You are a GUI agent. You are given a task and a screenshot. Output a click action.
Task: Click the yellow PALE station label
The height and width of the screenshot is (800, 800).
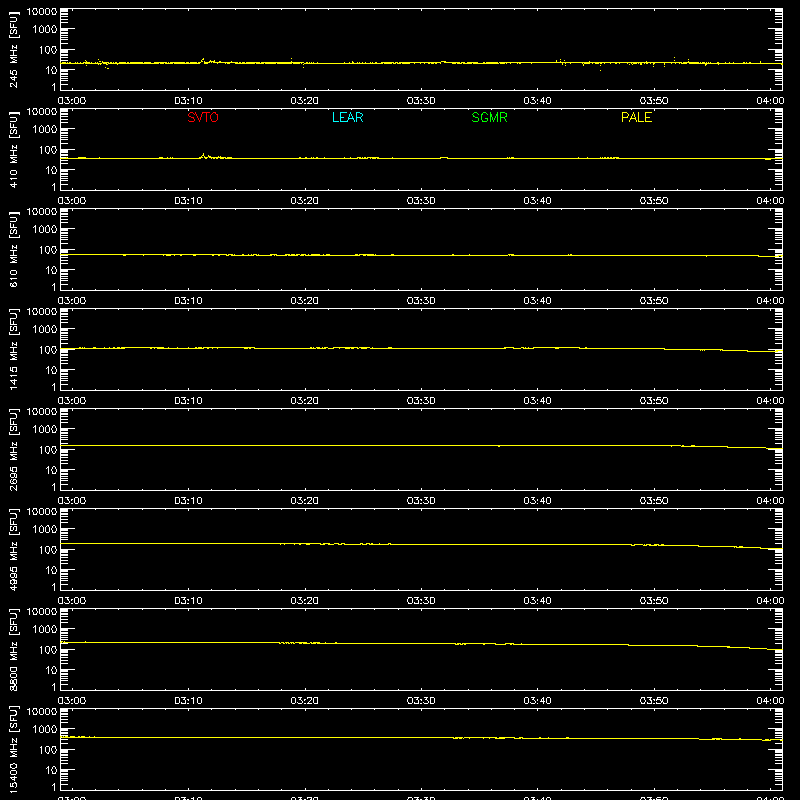point(636,117)
